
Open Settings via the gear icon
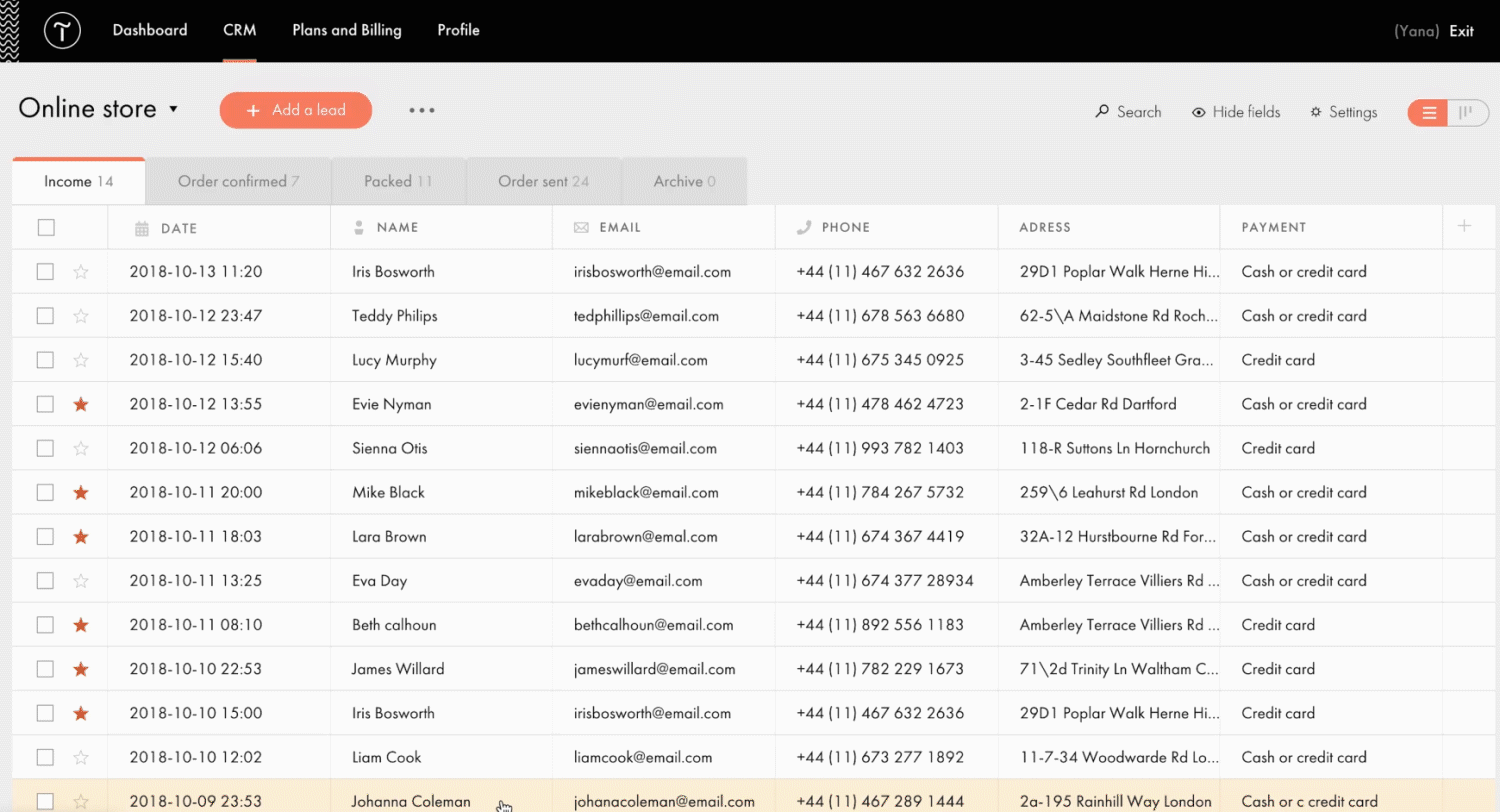click(1316, 112)
